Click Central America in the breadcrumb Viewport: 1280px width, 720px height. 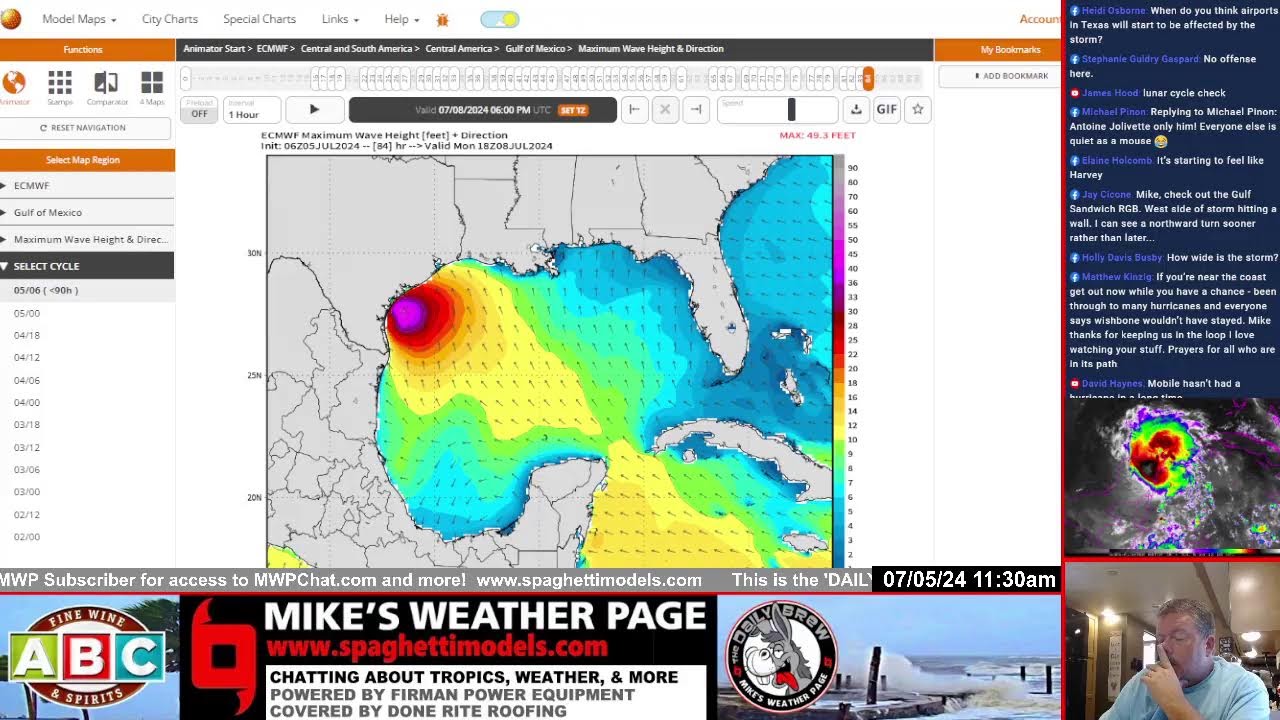point(459,48)
